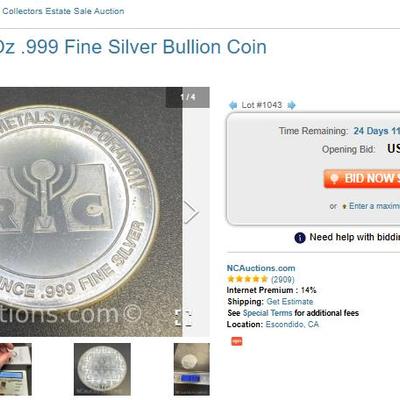Open the Special Terms link
Image resolution: width=400 pixels, height=400 pixels.
pyautogui.click(x=267, y=313)
